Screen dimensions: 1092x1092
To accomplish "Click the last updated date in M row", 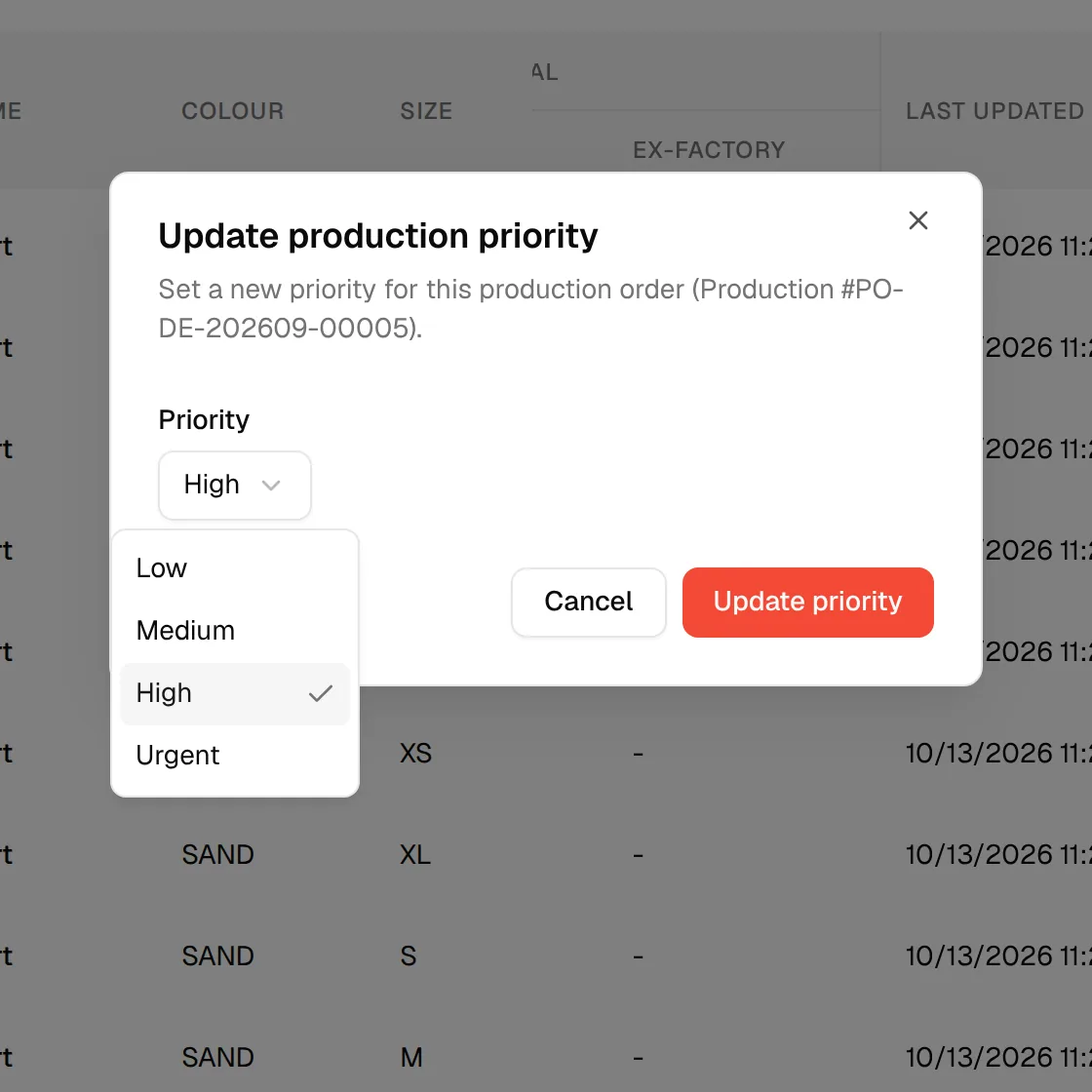I will pos(998,1058).
